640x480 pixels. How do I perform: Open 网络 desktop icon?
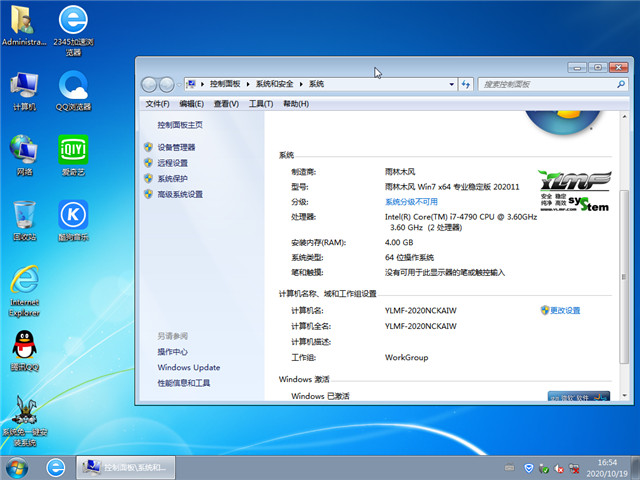[24, 156]
